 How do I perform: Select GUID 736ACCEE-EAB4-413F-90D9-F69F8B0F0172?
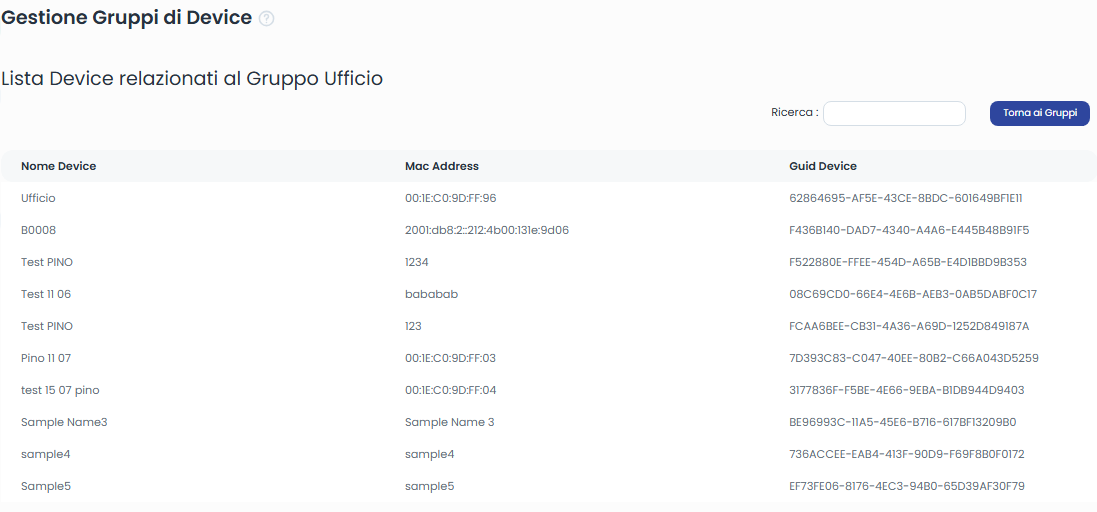(907, 454)
